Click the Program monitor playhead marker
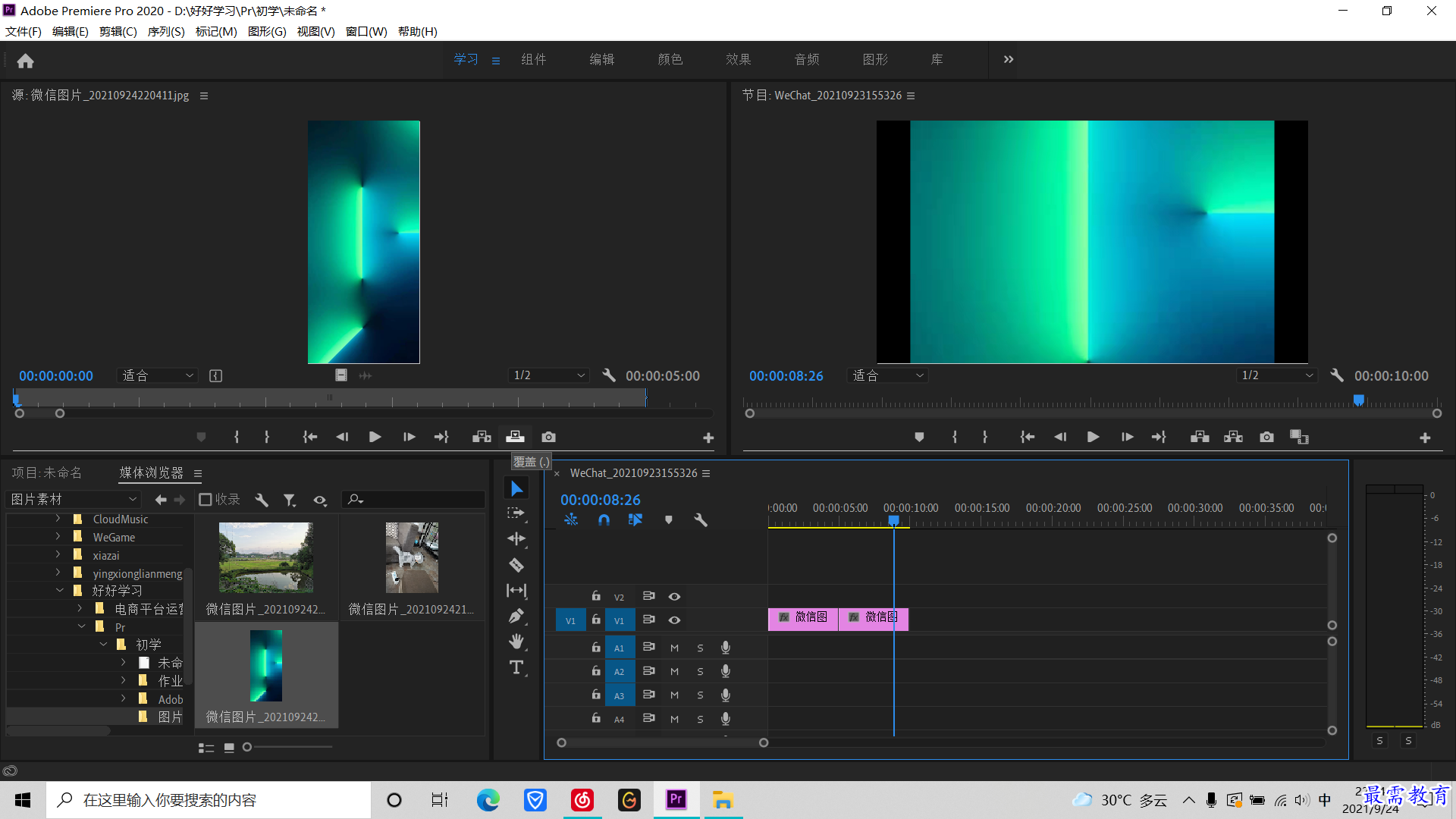 [1359, 400]
